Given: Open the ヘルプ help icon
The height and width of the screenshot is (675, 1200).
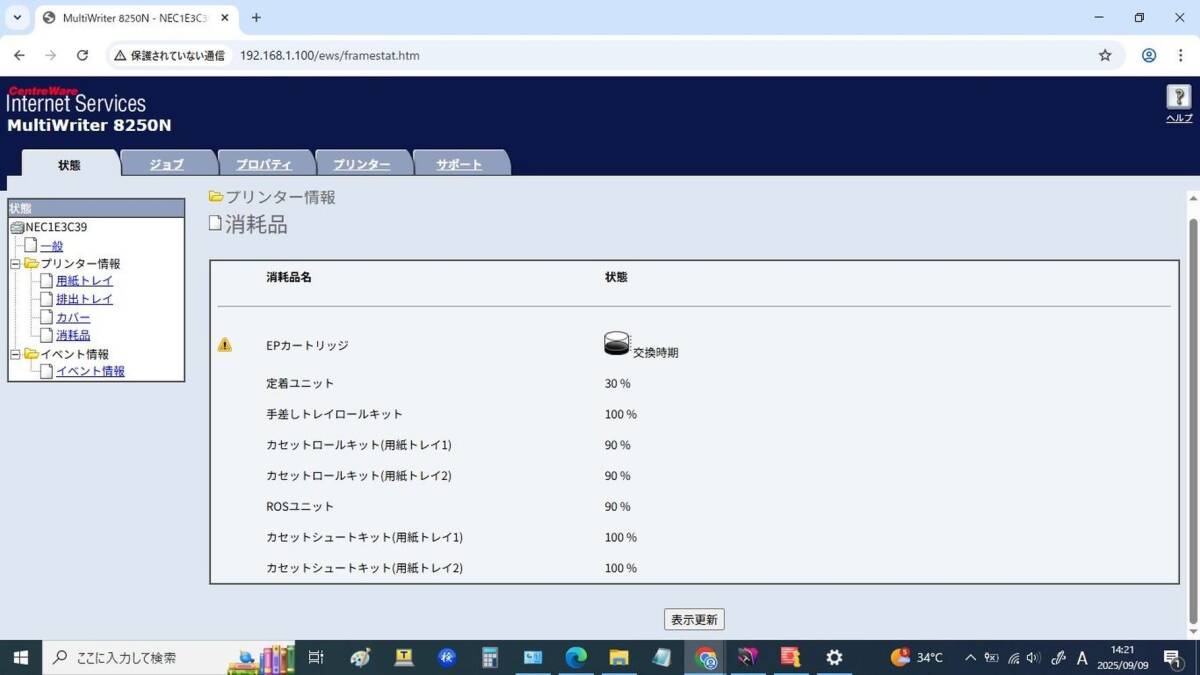Looking at the screenshot, I should tap(1179, 97).
